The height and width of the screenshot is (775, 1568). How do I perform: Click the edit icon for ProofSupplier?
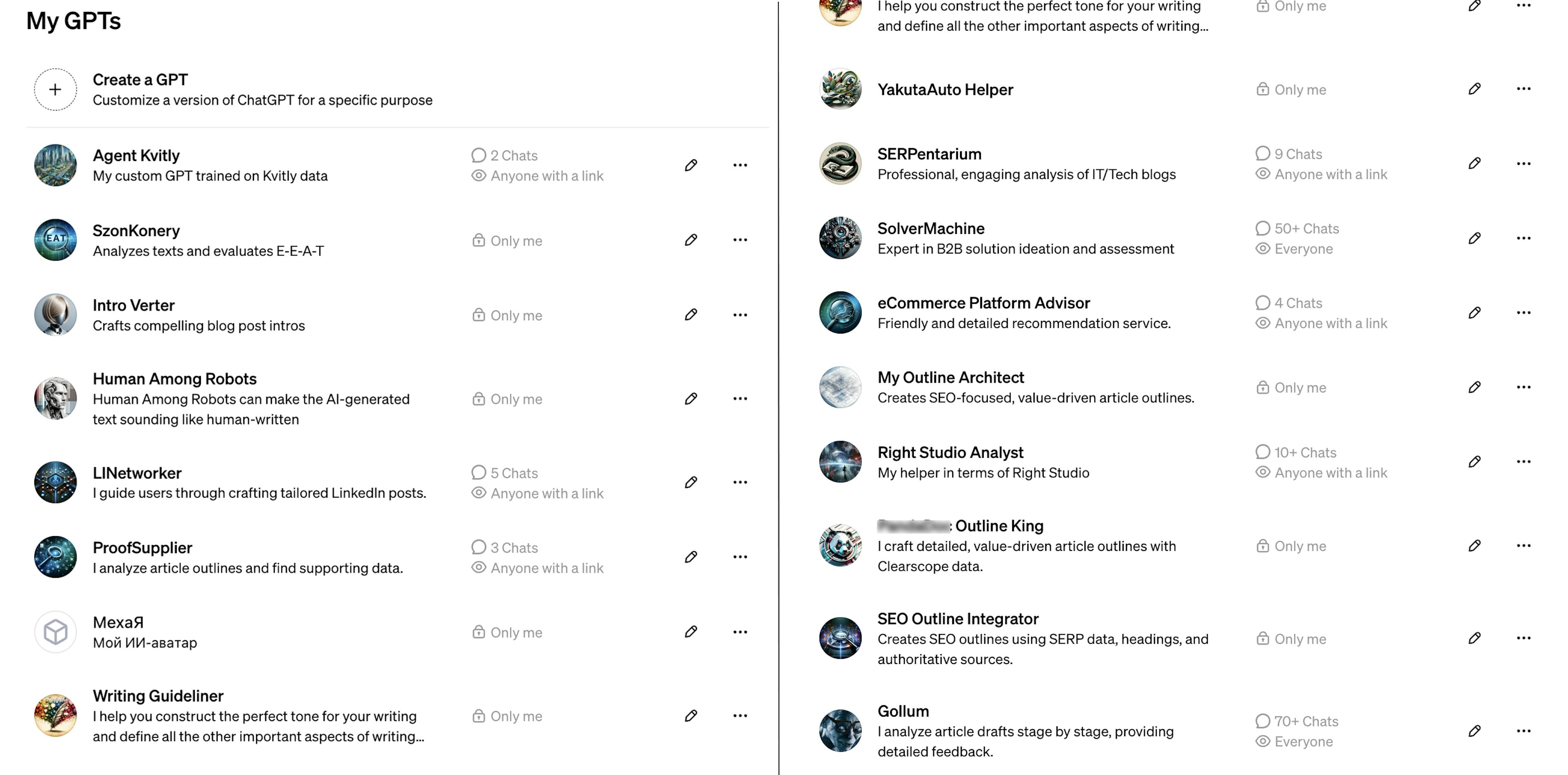tap(690, 557)
